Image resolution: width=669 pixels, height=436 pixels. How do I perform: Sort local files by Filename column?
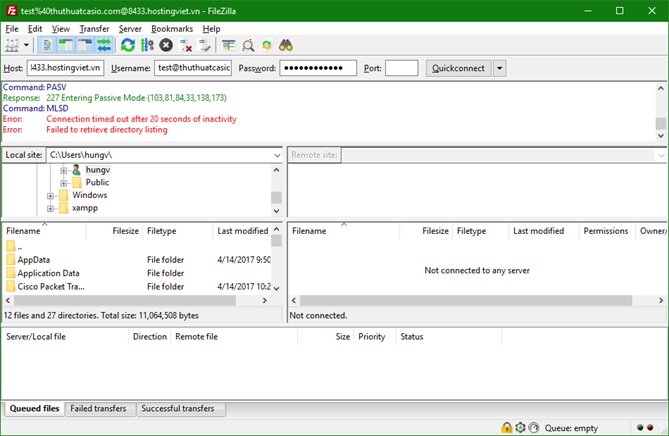click(x=45, y=231)
